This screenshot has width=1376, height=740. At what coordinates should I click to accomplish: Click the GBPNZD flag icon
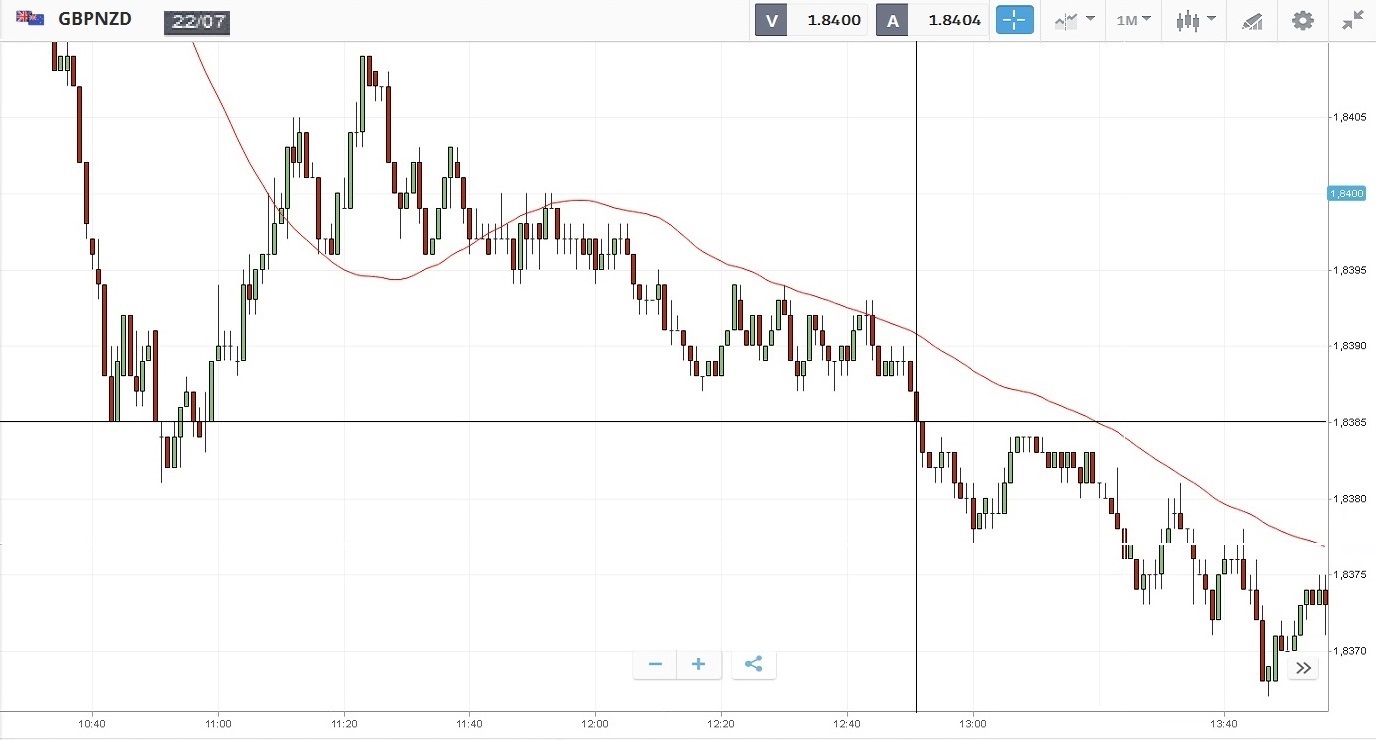pyautogui.click(x=30, y=18)
